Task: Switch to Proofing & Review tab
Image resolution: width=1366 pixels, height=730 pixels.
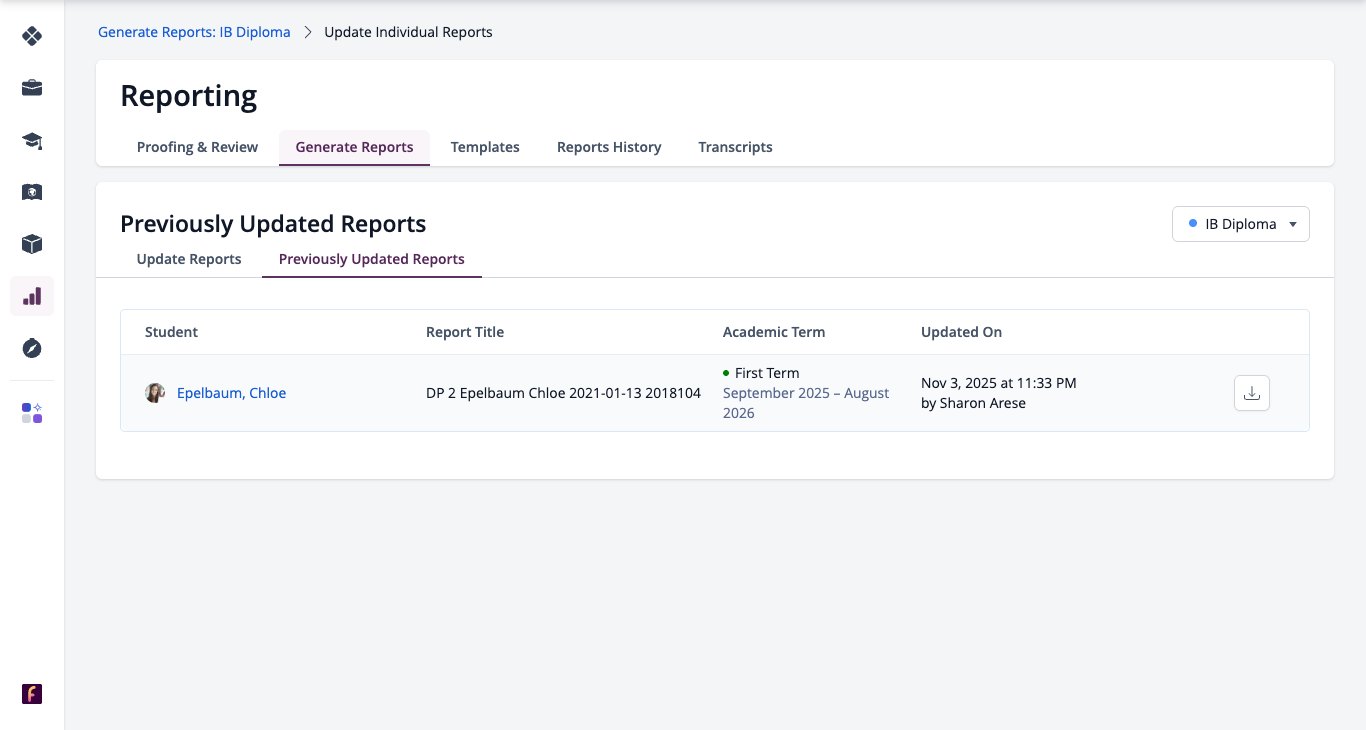Action: click(197, 147)
